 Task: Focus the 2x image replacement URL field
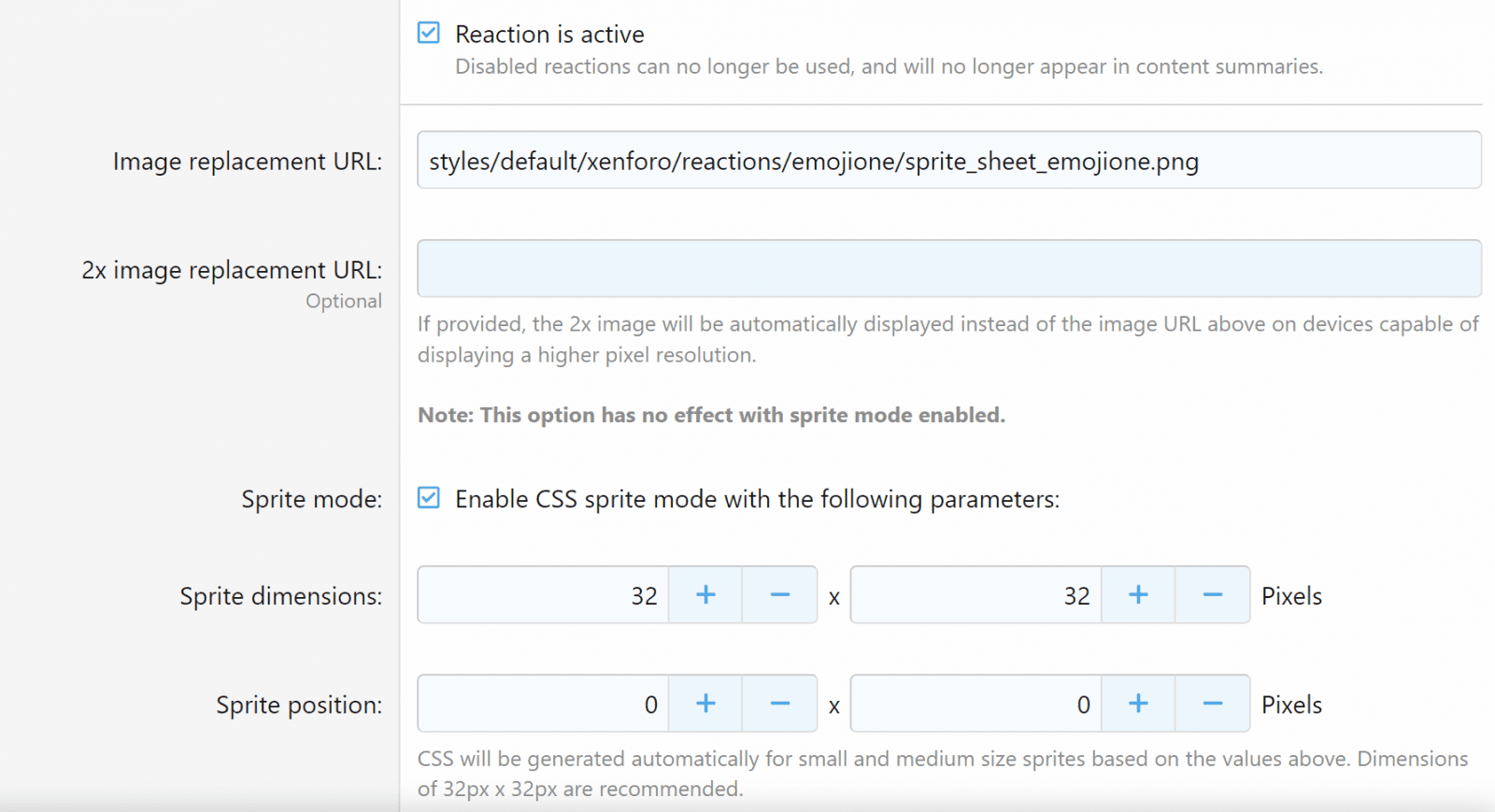(x=948, y=269)
